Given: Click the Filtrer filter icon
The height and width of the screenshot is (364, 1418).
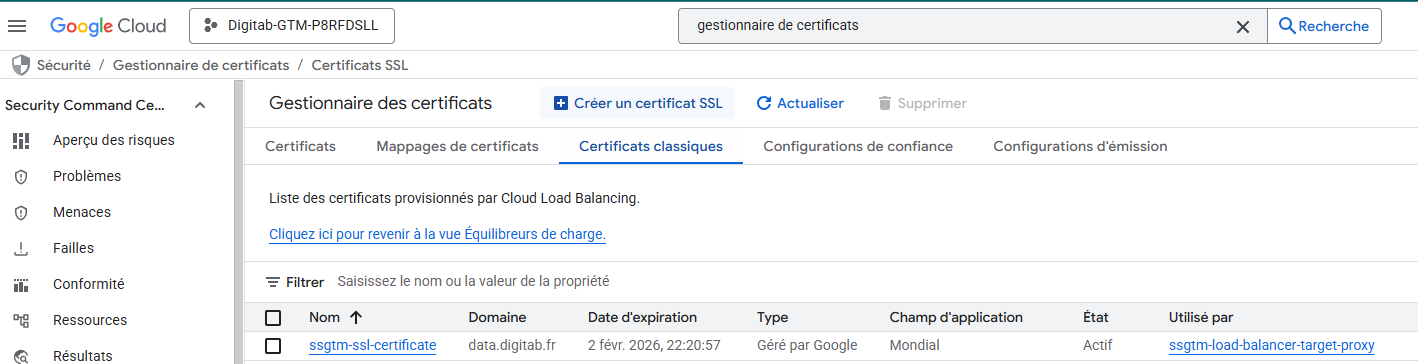Looking at the screenshot, I should point(273,282).
